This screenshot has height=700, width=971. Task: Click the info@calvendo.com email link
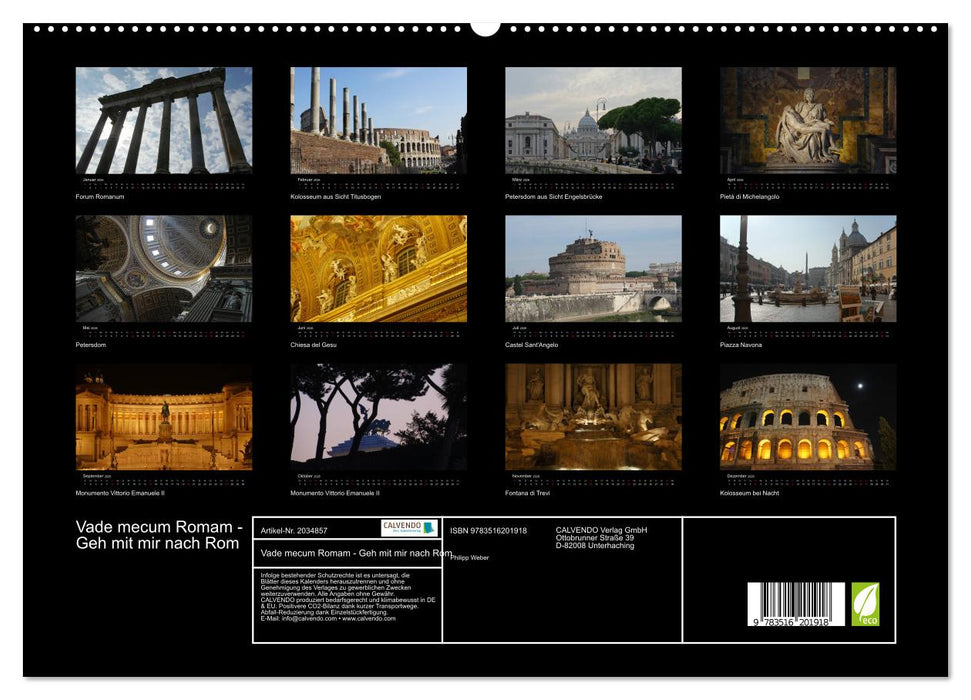[x=308, y=618]
